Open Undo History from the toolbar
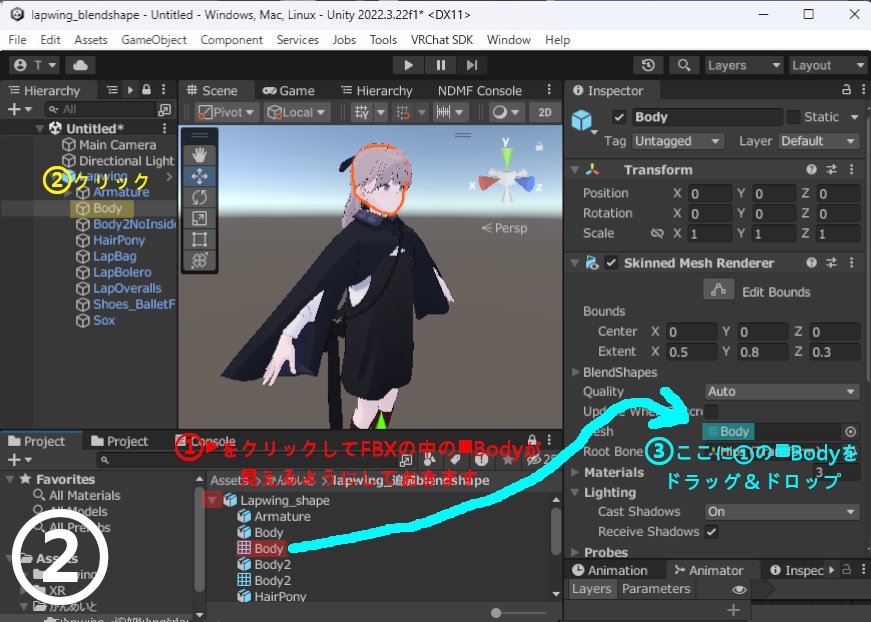Image resolution: width=871 pixels, height=622 pixels. tap(648, 66)
